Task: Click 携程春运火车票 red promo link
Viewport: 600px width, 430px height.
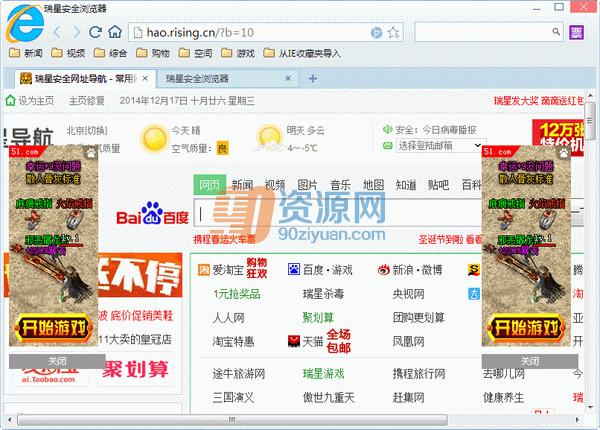Action: (224, 239)
